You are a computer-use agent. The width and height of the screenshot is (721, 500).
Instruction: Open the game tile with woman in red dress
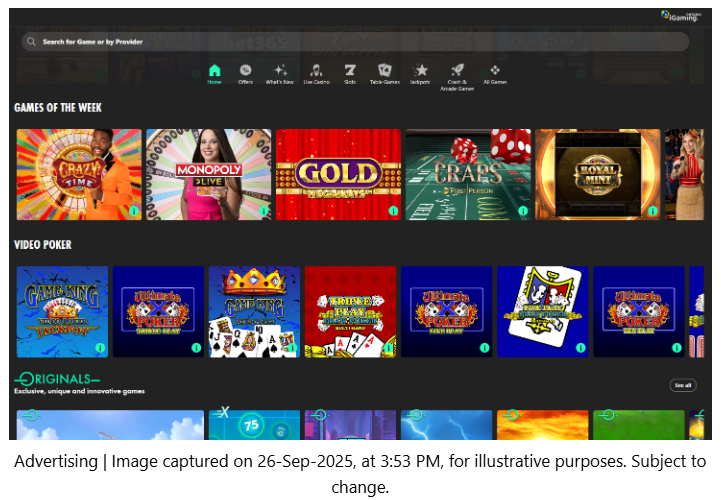tap(684, 174)
